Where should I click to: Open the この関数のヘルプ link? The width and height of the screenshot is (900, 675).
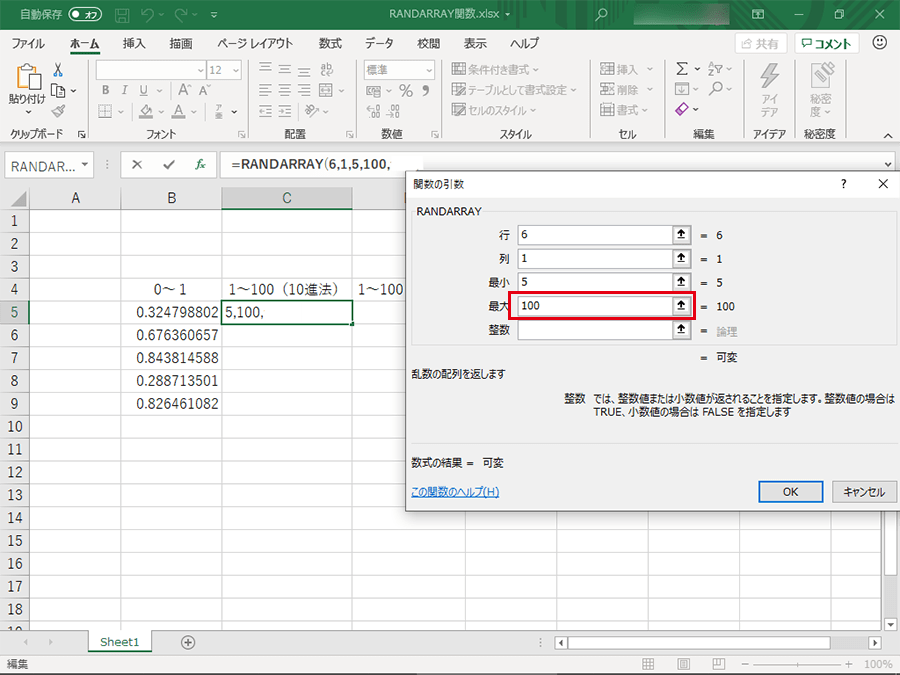[x=455, y=492]
